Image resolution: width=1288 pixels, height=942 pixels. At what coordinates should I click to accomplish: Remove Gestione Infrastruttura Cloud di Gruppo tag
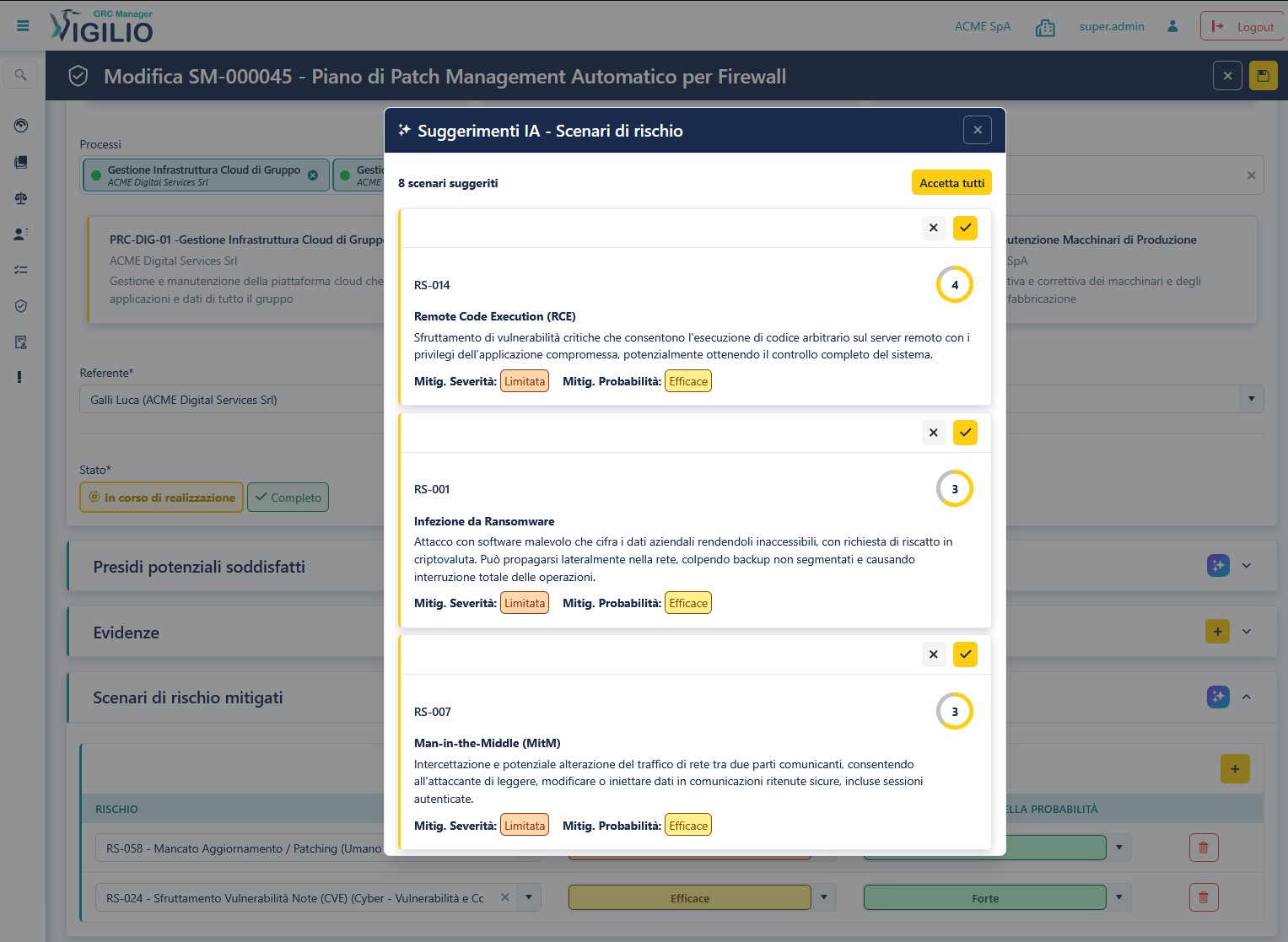[x=313, y=175]
